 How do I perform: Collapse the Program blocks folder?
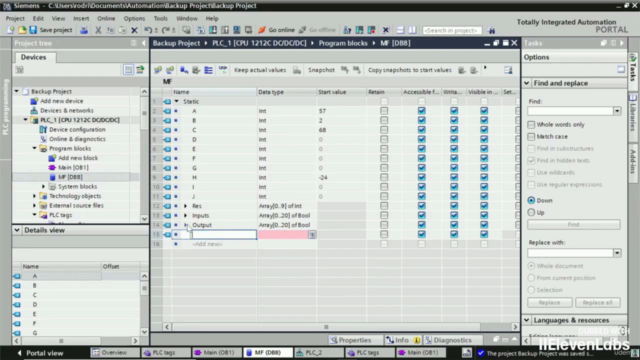click(35, 149)
